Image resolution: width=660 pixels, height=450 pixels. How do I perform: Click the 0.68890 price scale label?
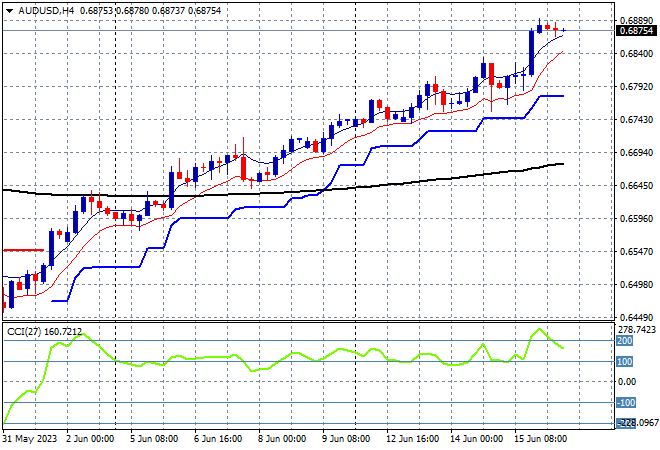pos(636,20)
